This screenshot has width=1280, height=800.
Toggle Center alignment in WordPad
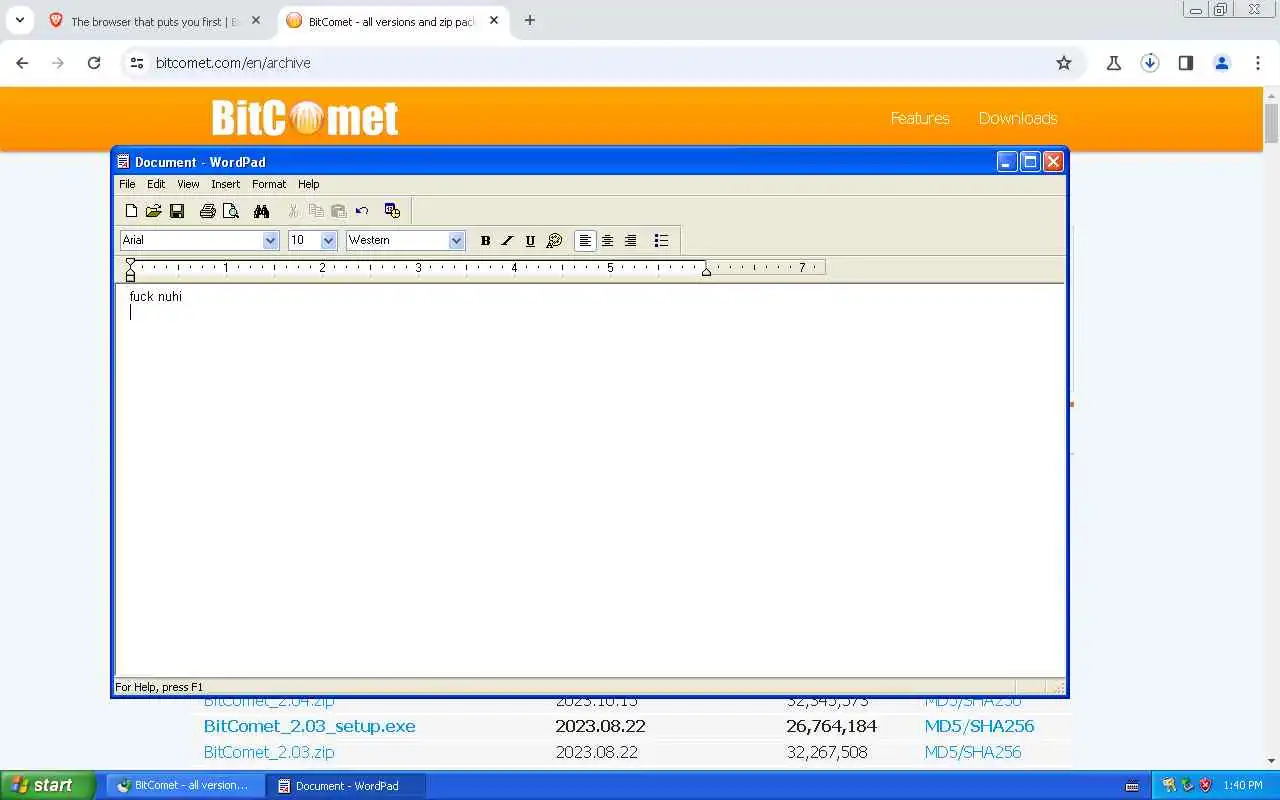[x=607, y=240]
